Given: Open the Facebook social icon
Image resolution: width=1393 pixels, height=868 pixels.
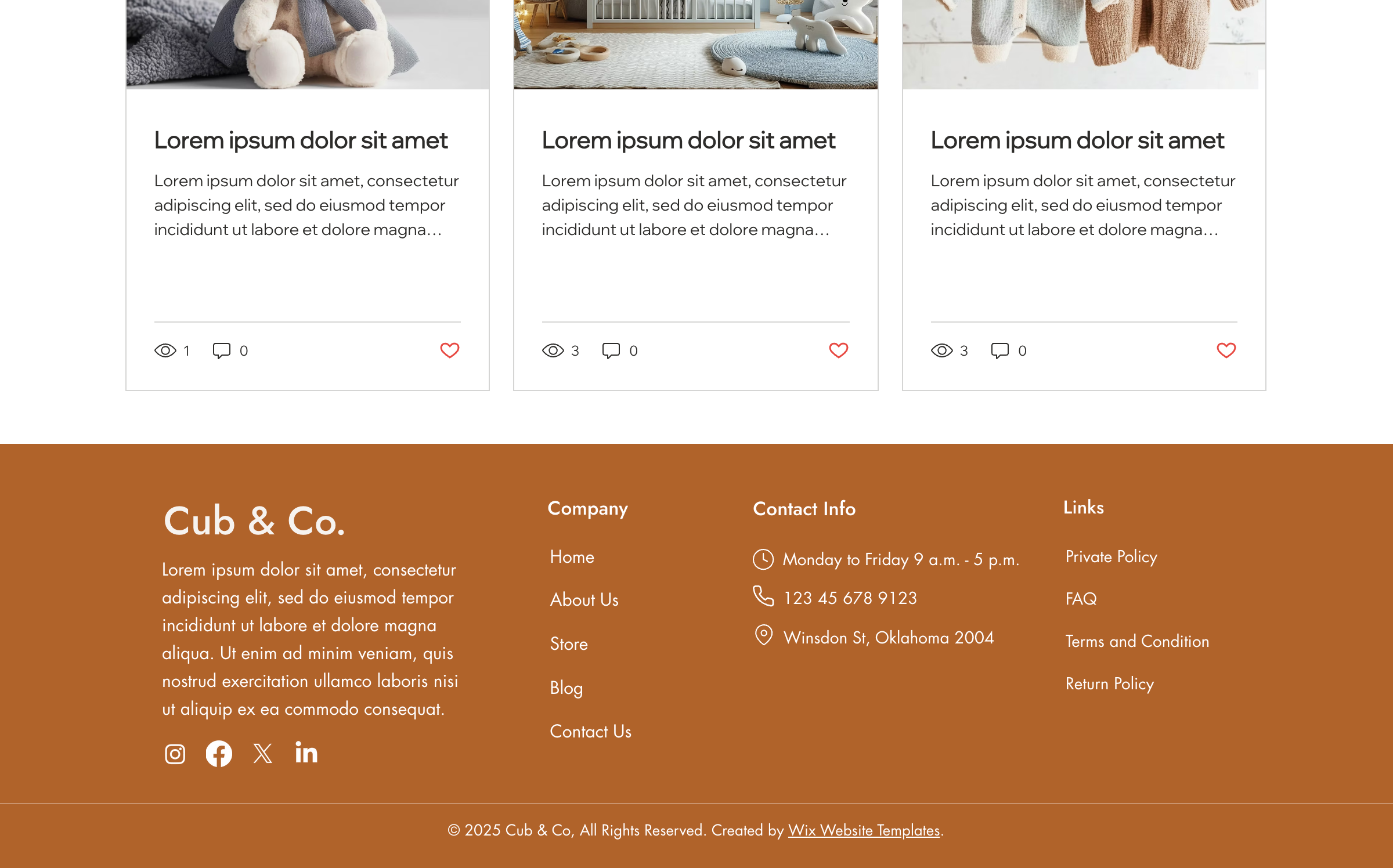Looking at the screenshot, I should point(219,754).
